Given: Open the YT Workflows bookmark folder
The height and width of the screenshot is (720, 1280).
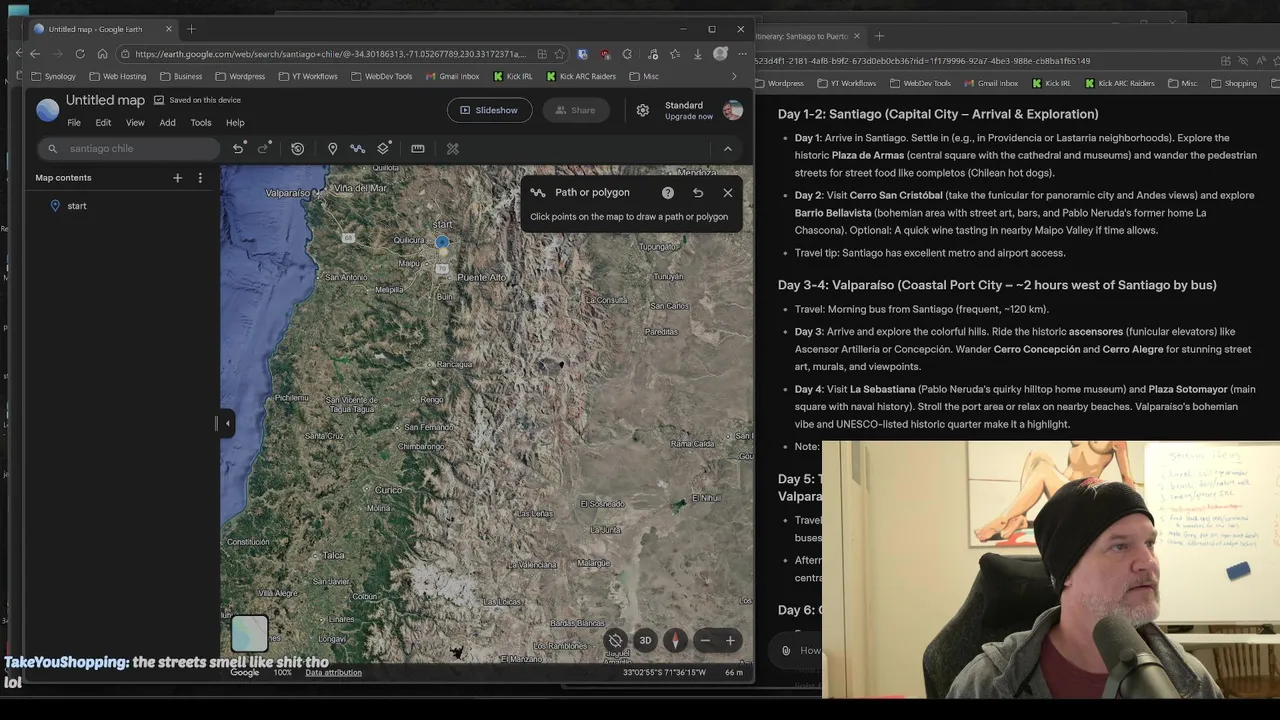Looking at the screenshot, I should [308, 76].
